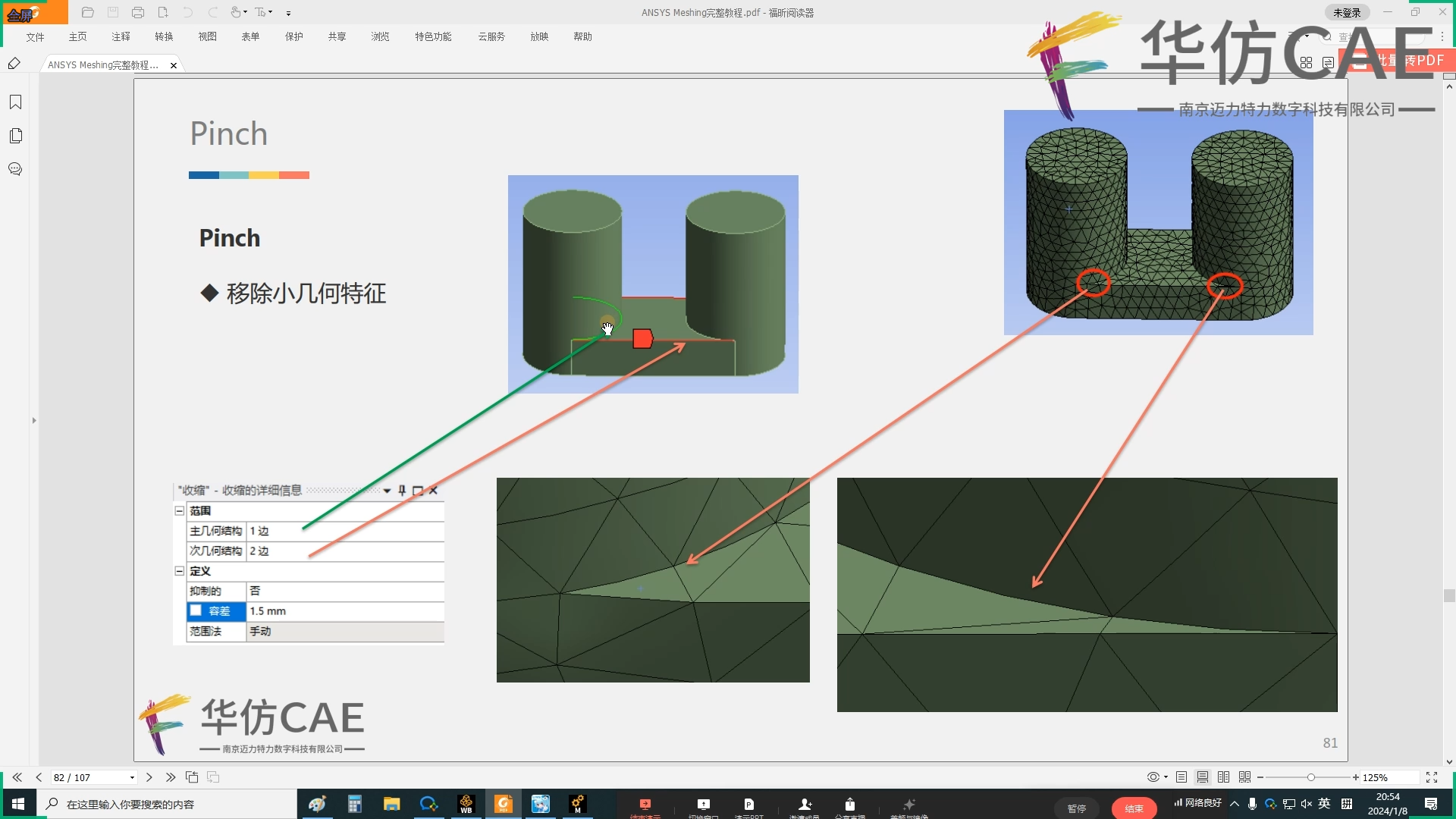Switch to two-page facing view
Screen dimensions: 1456x819
pyautogui.click(x=1223, y=777)
